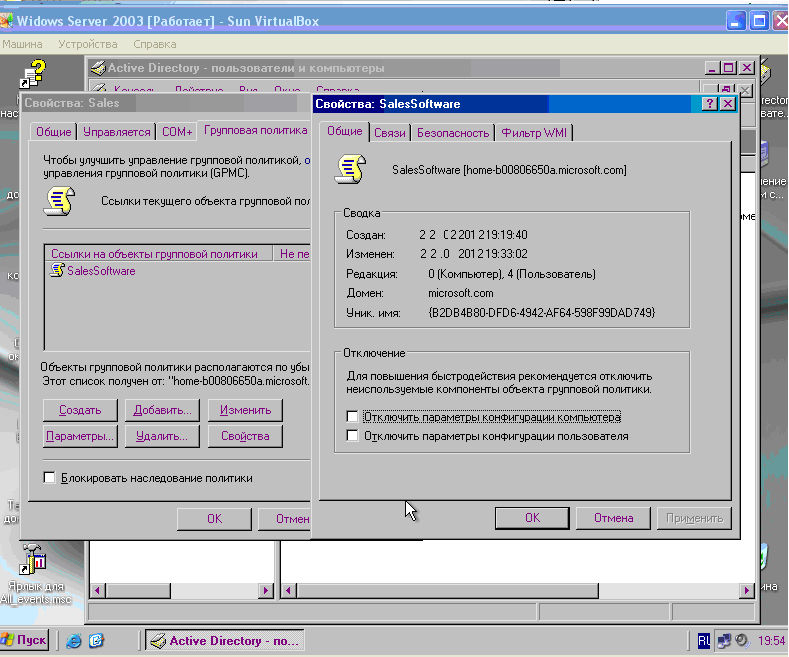
Task: Click the SalesSoftware scroll icon in properties dialog
Action: click(x=350, y=170)
